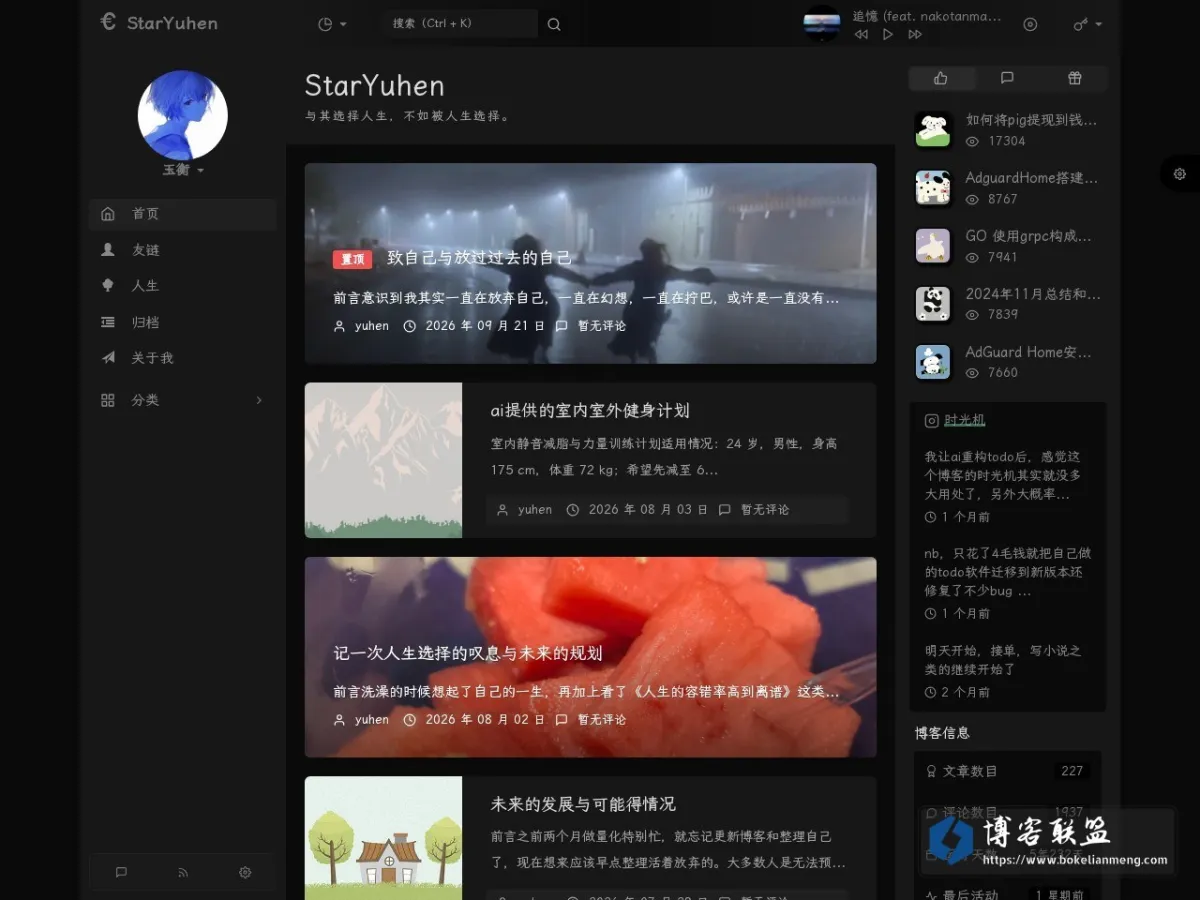Open popular post AdguardHome搭建…

1031,178
